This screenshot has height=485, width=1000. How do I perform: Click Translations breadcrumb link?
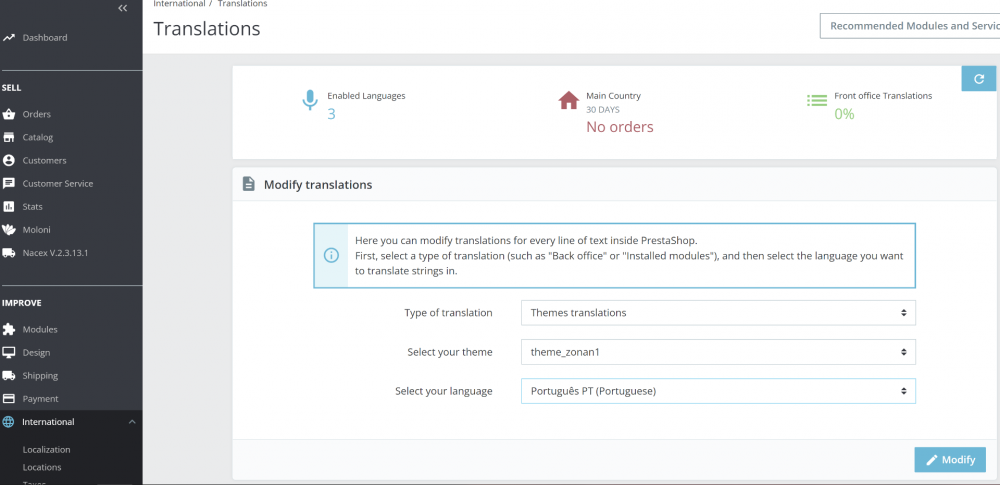[x=242, y=4]
